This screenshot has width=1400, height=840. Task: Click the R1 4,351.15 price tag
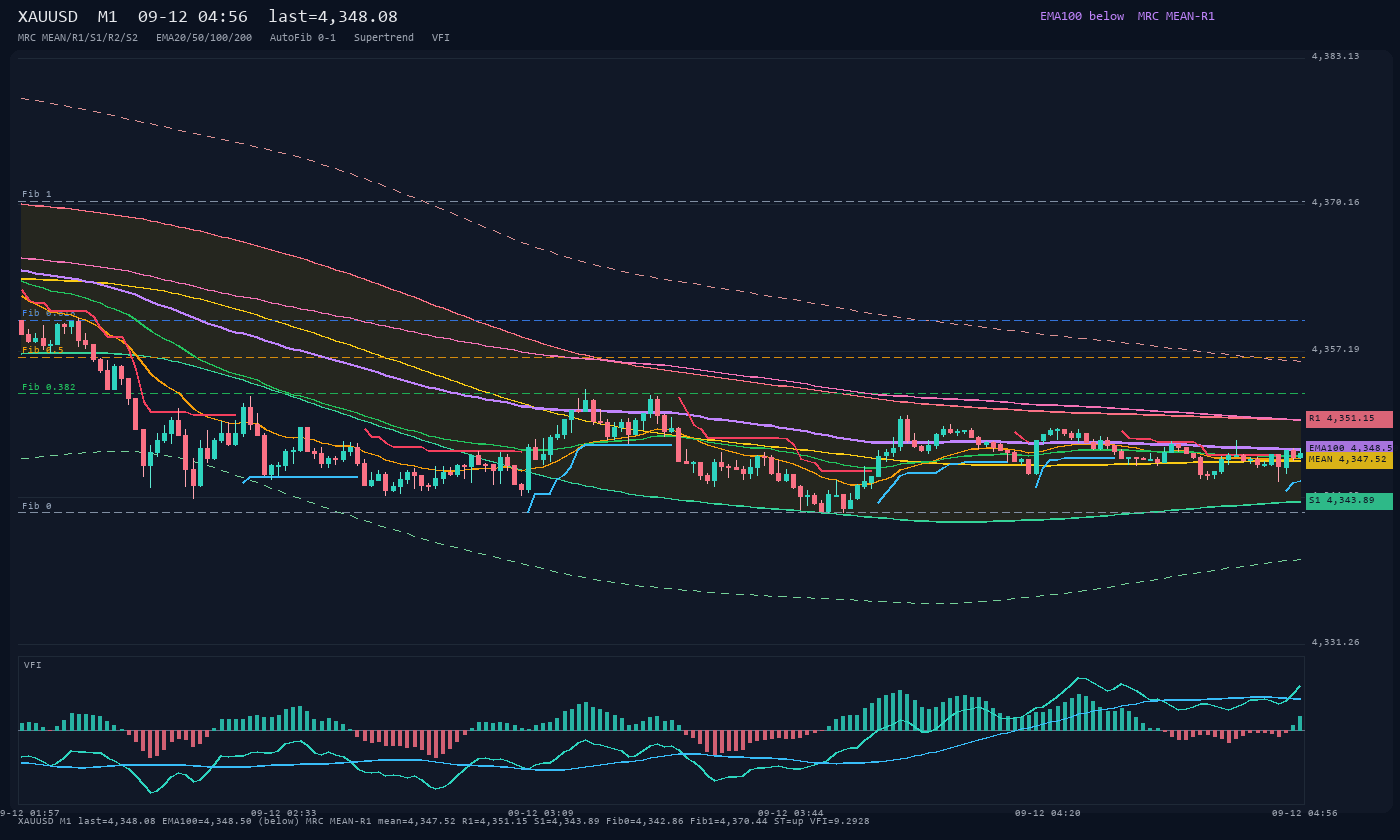(1349, 419)
